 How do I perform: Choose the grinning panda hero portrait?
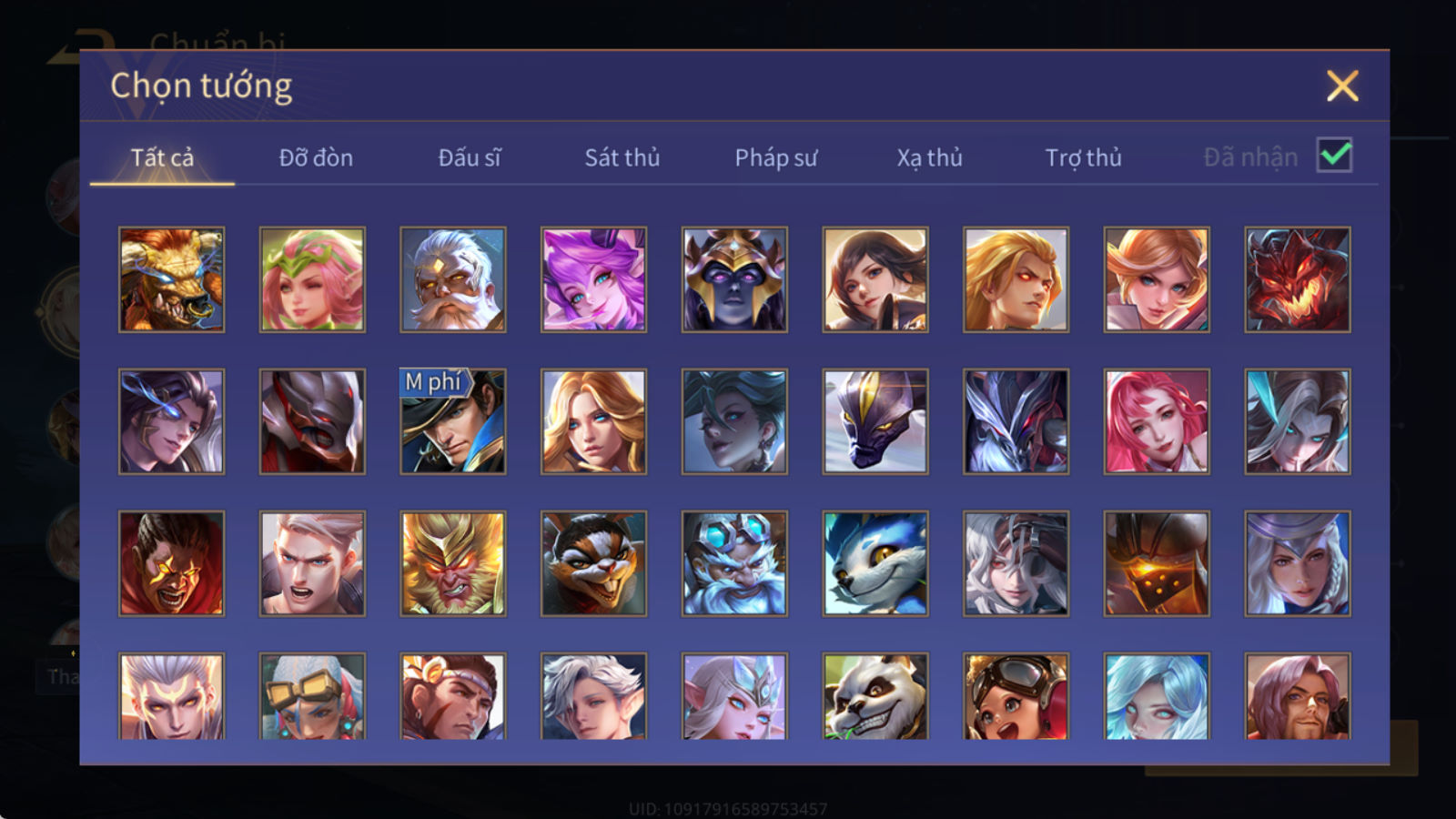875,696
